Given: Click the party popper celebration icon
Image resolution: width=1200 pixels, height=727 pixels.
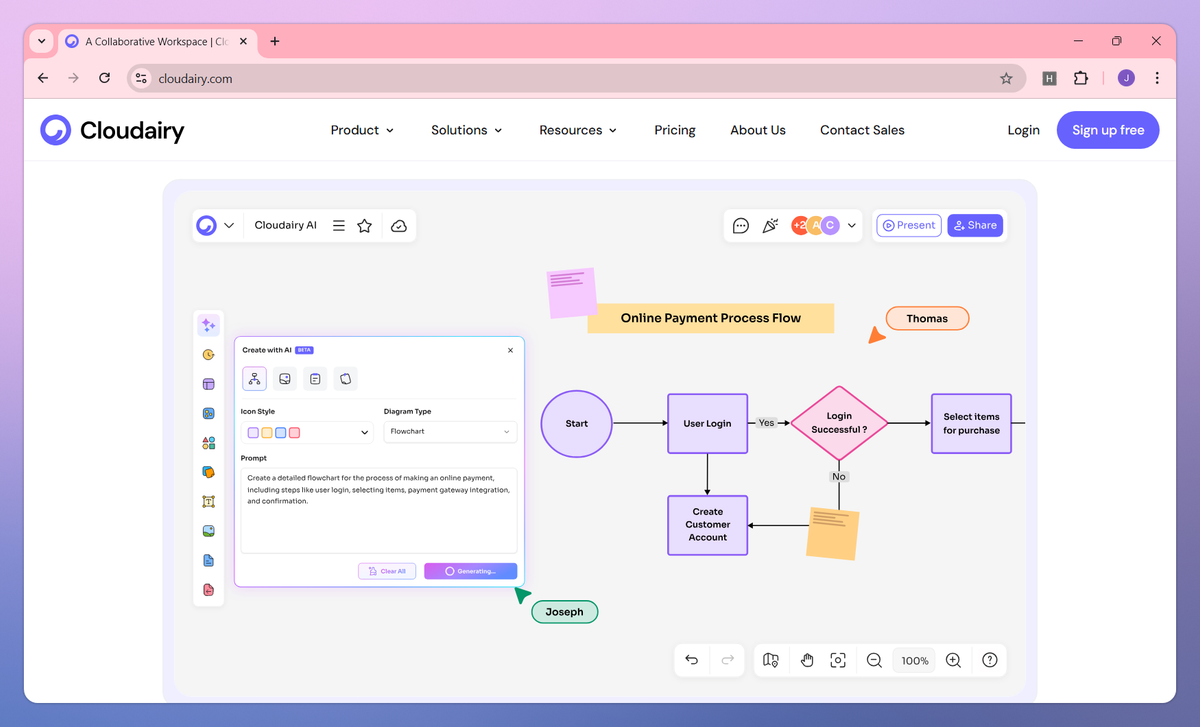Looking at the screenshot, I should [770, 226].
